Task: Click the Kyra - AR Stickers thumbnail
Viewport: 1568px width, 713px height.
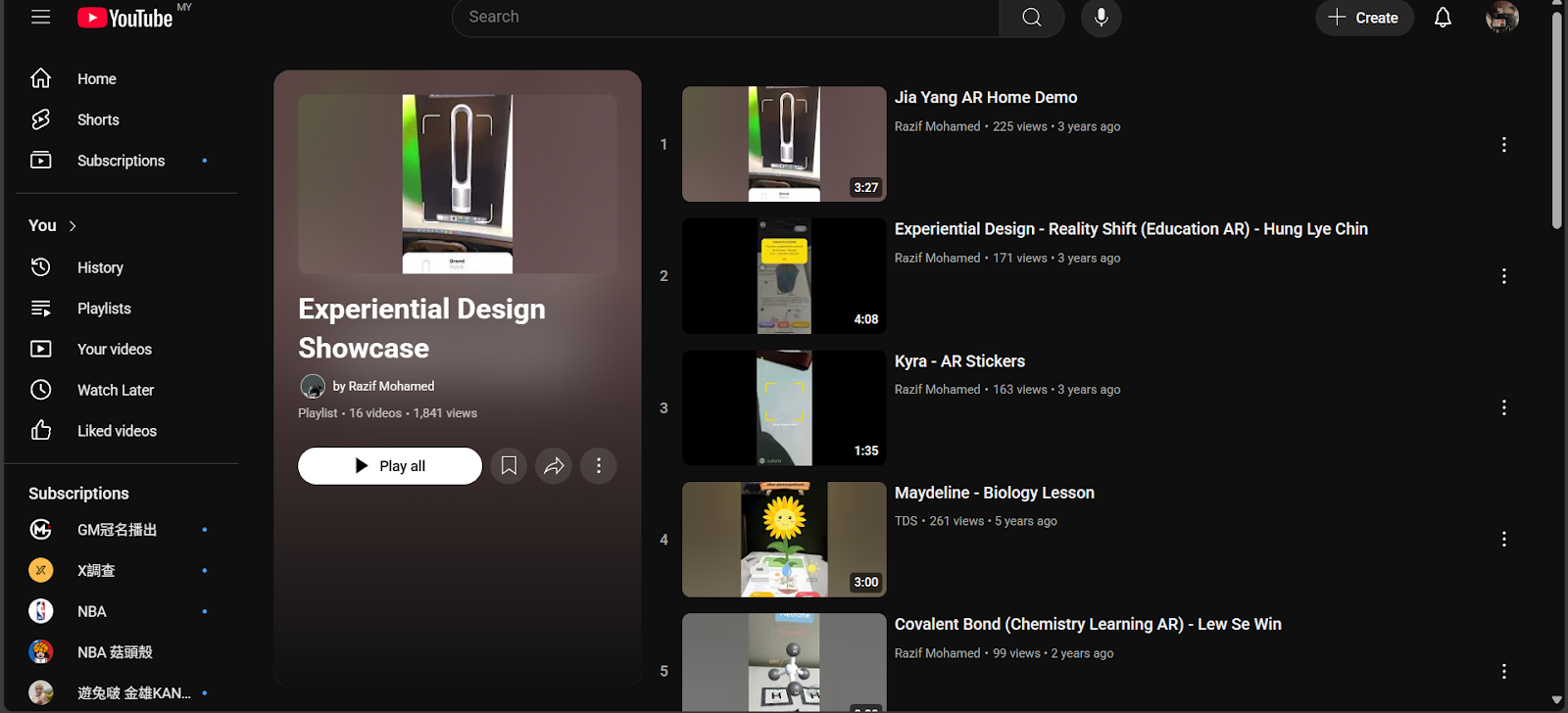Action: click(x=784, y=407)
